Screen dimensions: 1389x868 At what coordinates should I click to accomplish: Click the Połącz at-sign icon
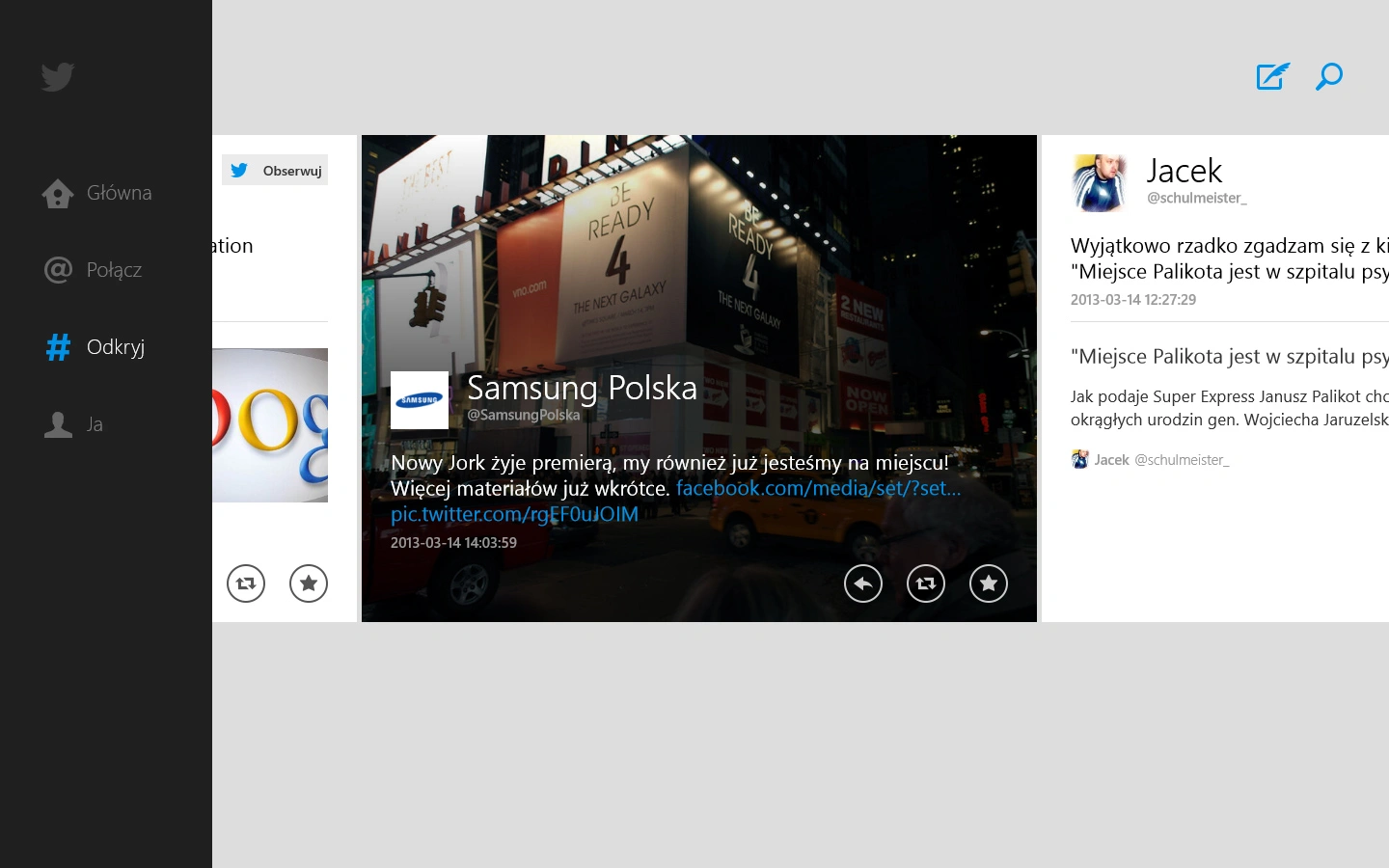pyautogui.click(x=58, y=270)
